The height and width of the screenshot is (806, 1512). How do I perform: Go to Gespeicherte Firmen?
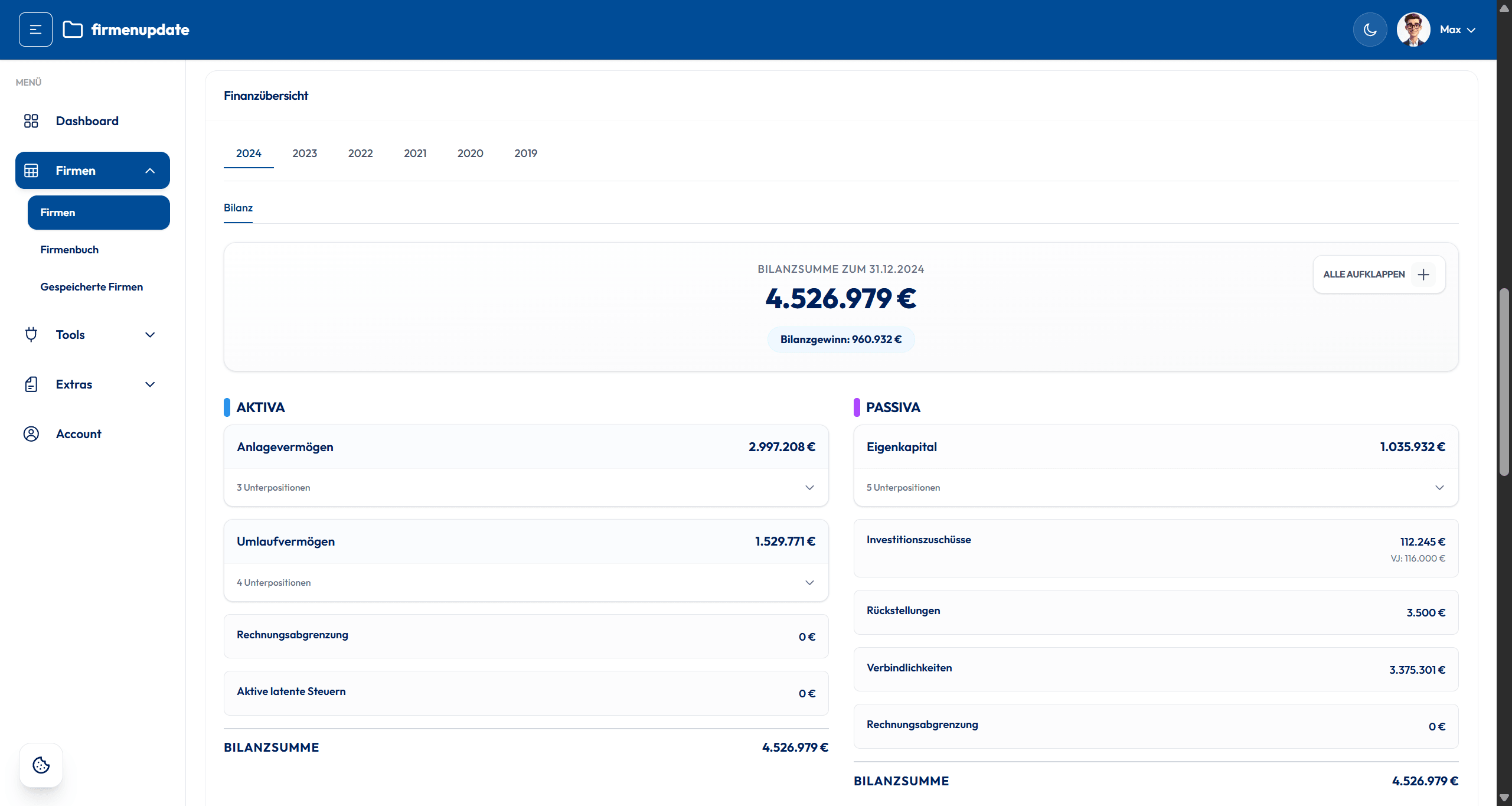[x=92, y=287]
